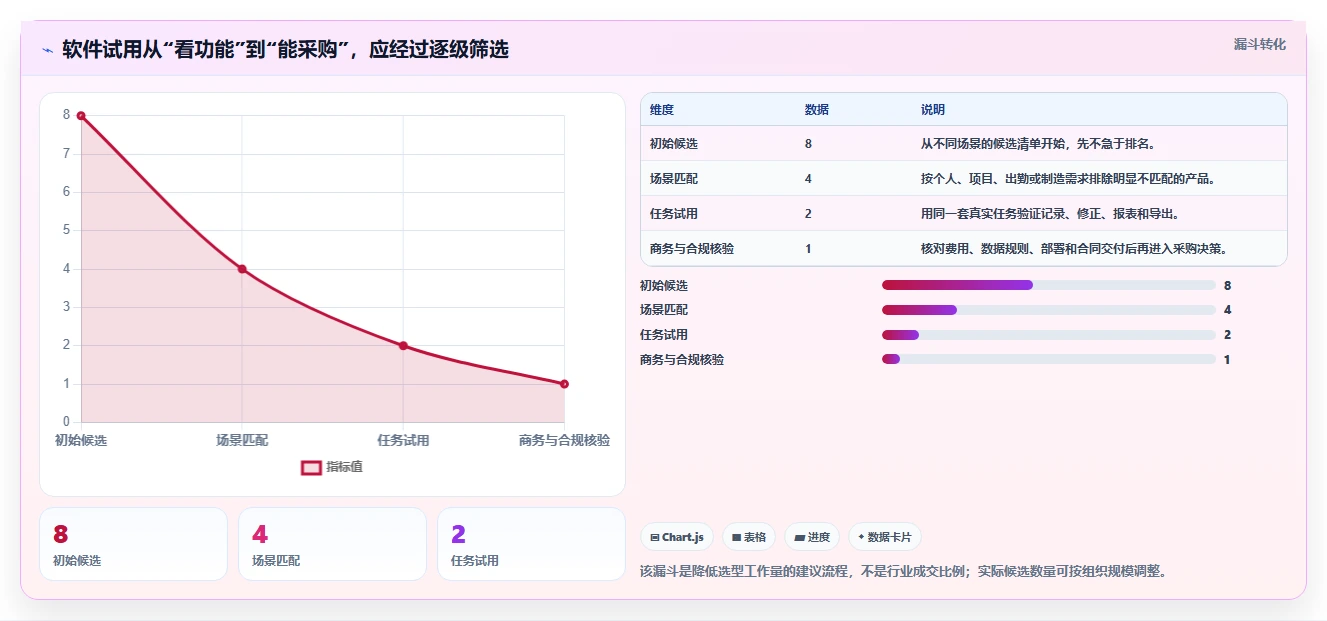Click the Chart.js tag chip
This screenshot has height=621, width=1327.
[x=677, y=537]
